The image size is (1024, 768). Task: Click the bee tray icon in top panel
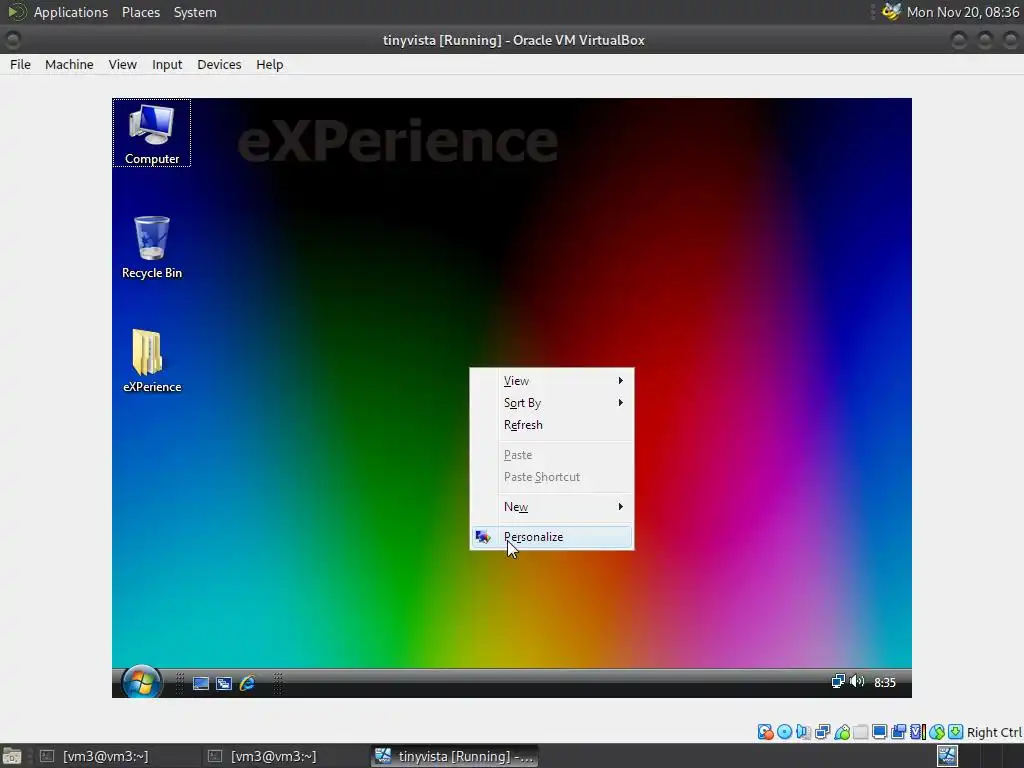(x=891, y=12)
